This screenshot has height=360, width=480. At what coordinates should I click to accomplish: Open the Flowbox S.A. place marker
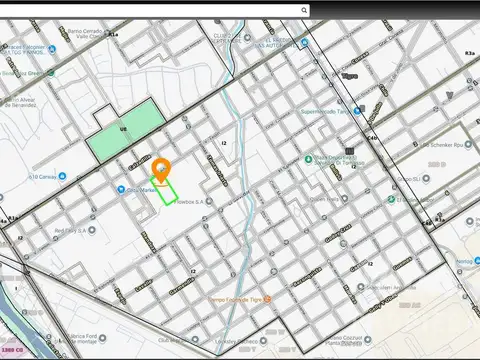click(x=209, y=202)
